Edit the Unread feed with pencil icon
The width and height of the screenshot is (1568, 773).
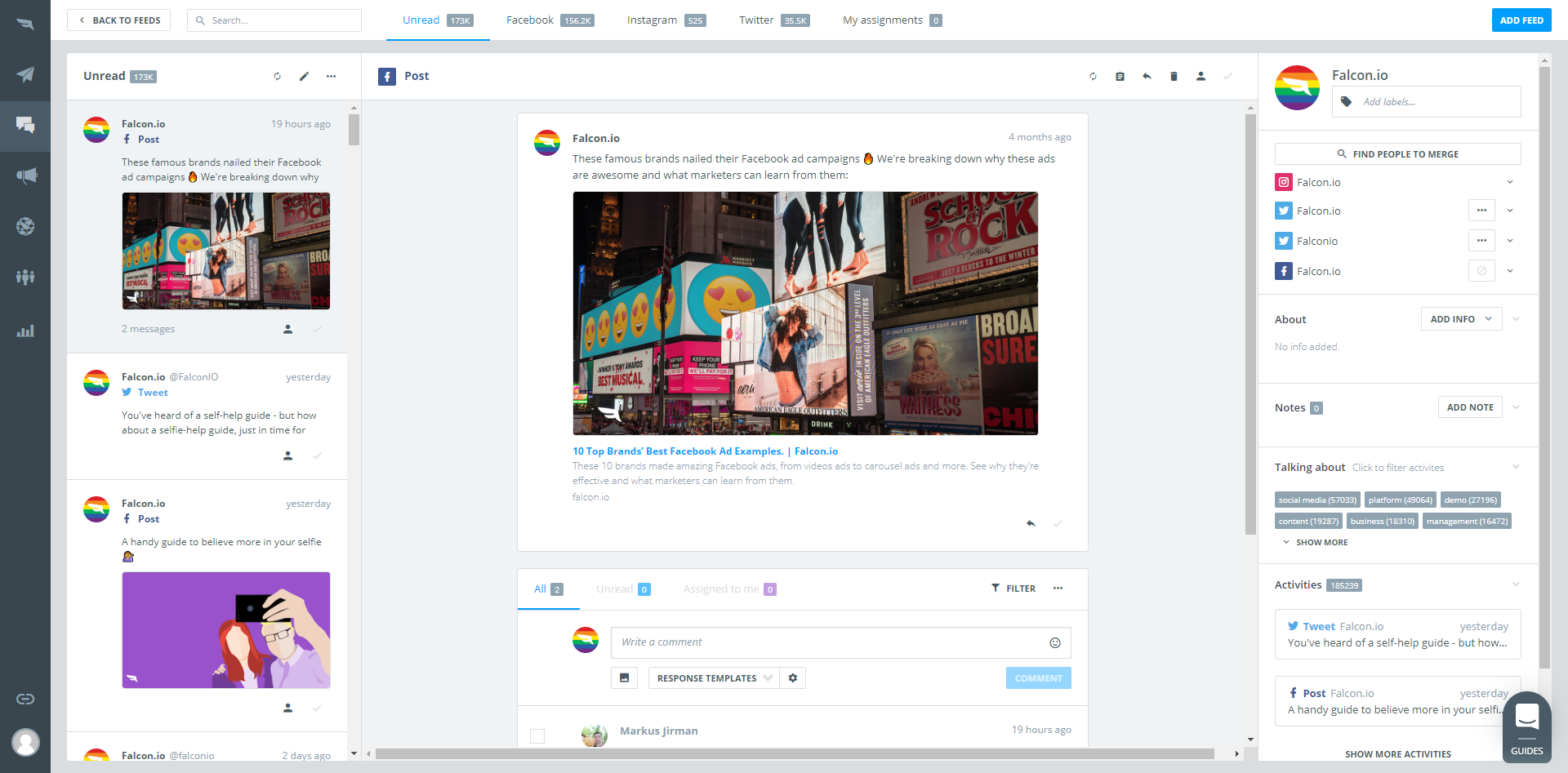coord(304,76)
